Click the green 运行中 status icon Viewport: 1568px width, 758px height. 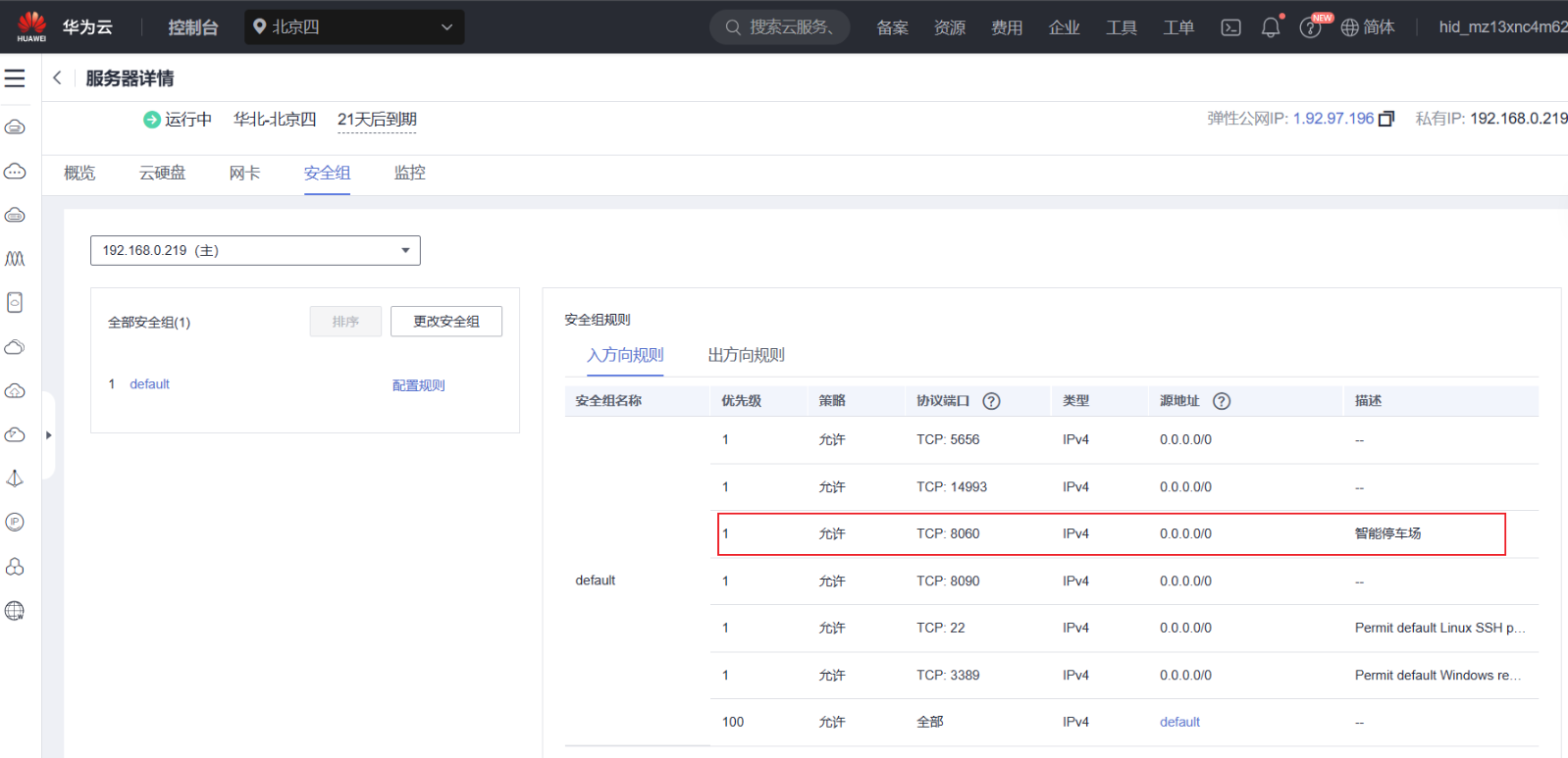(152, 120)
